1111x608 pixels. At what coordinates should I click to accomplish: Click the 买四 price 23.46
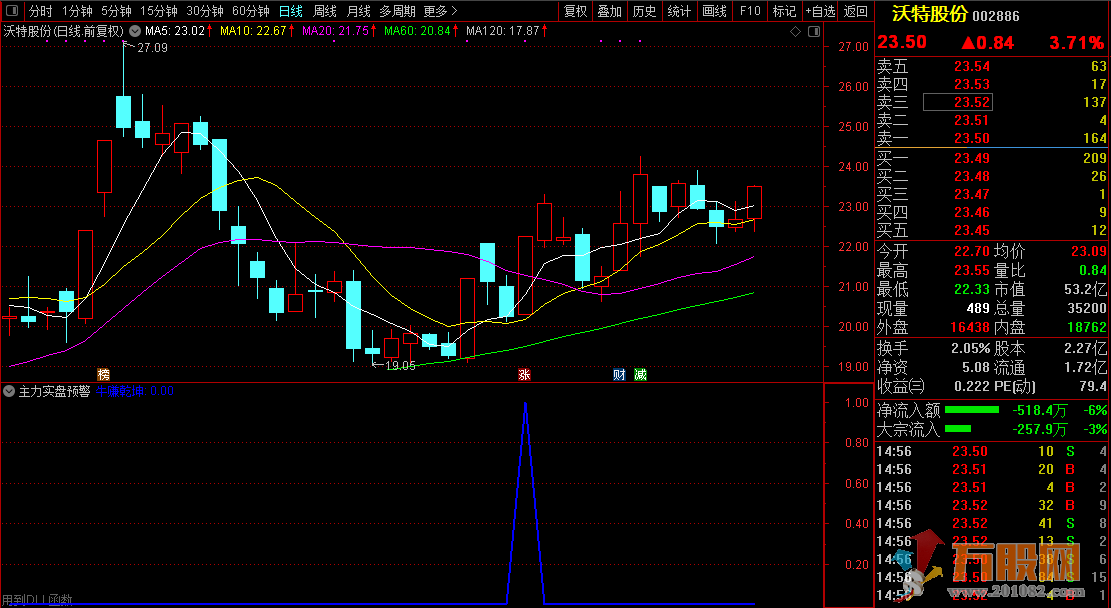(x=971, y=212)
